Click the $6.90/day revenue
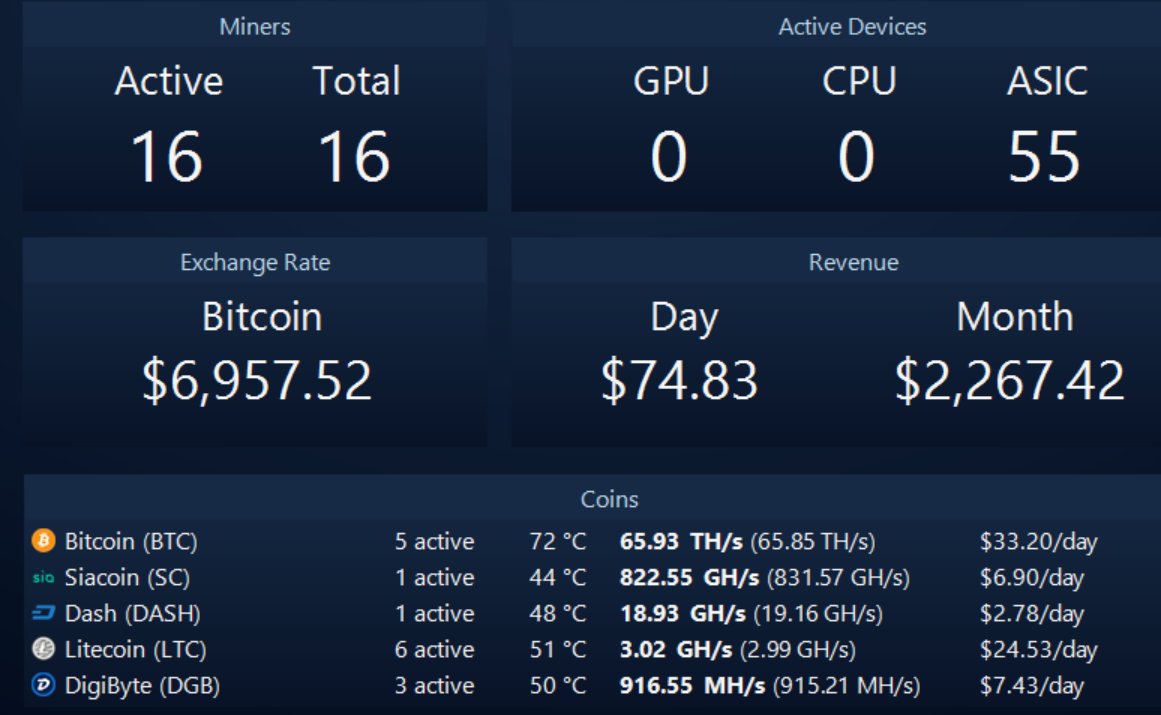The height and width of the screenshot is (715, 1161). [x=1032, y=578]
